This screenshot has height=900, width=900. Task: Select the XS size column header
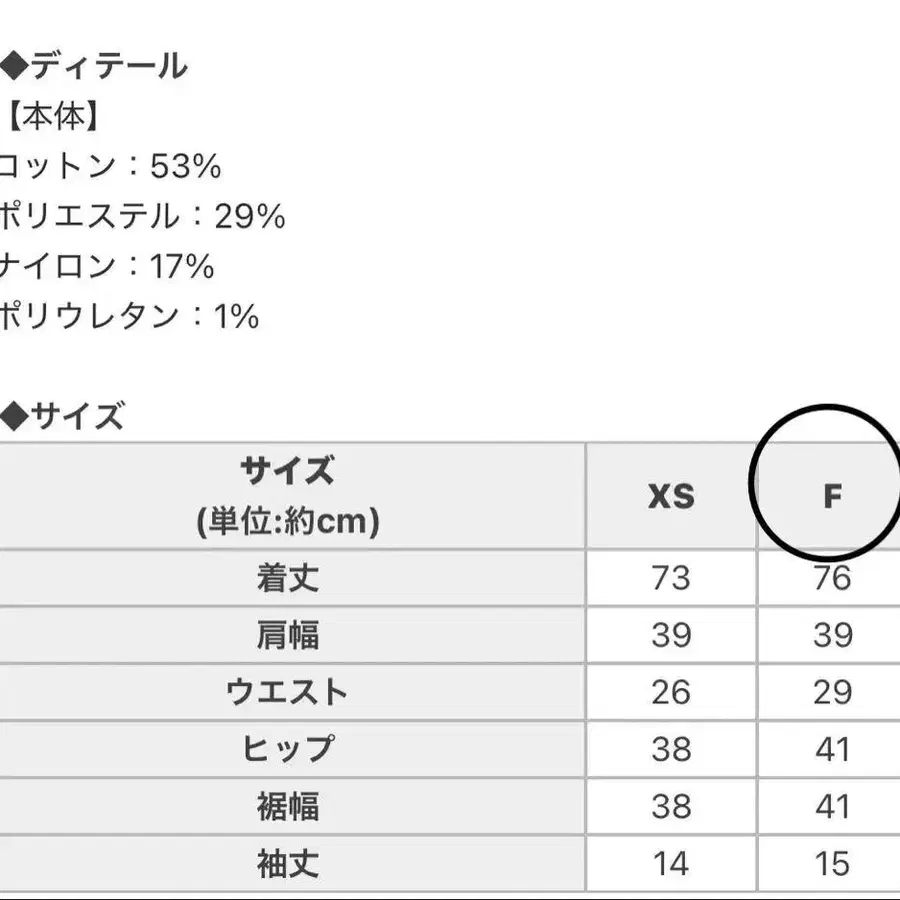(670, 496)
